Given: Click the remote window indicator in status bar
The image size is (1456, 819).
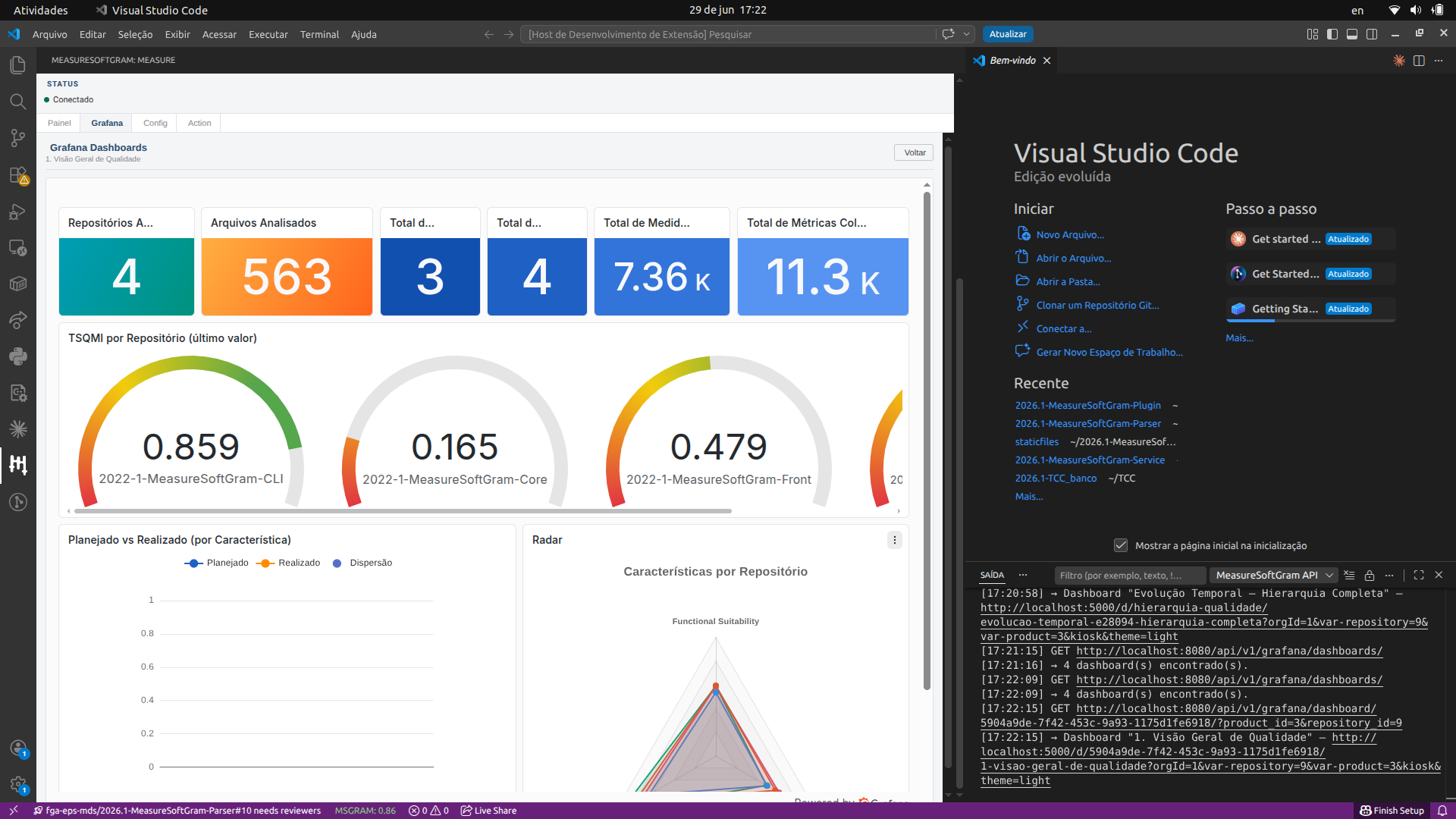Looking at the screenshot, I should click(x=13, y=811).
